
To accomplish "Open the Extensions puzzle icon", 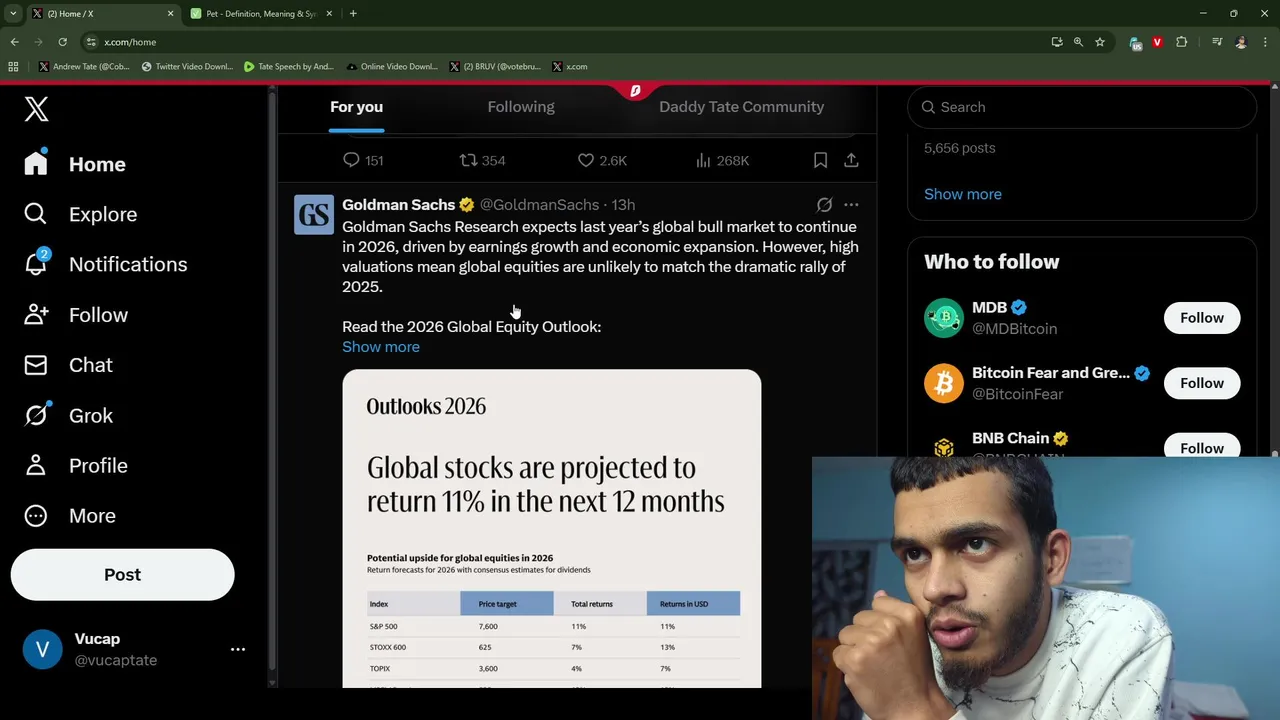I will [1181, 42].
